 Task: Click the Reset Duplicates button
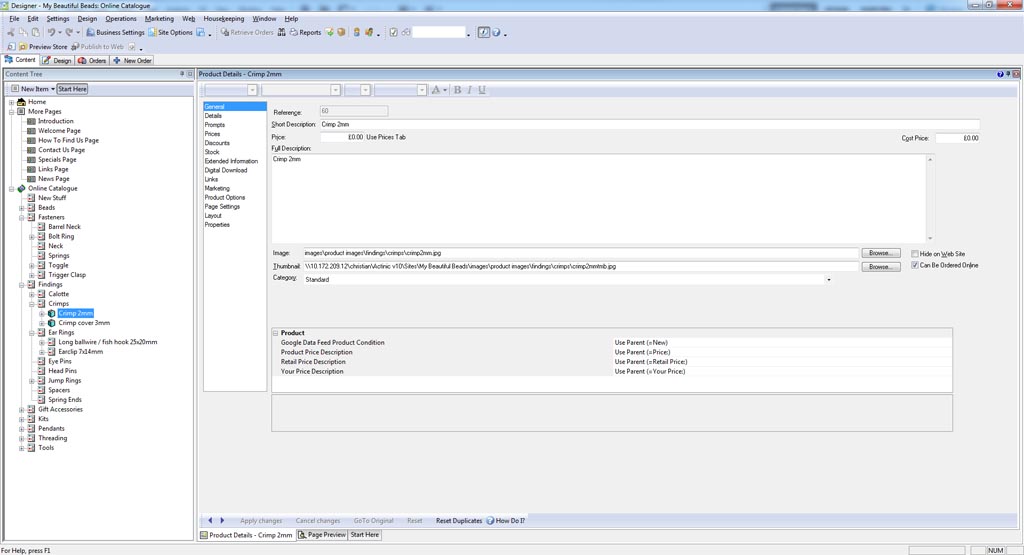point(458,521)
